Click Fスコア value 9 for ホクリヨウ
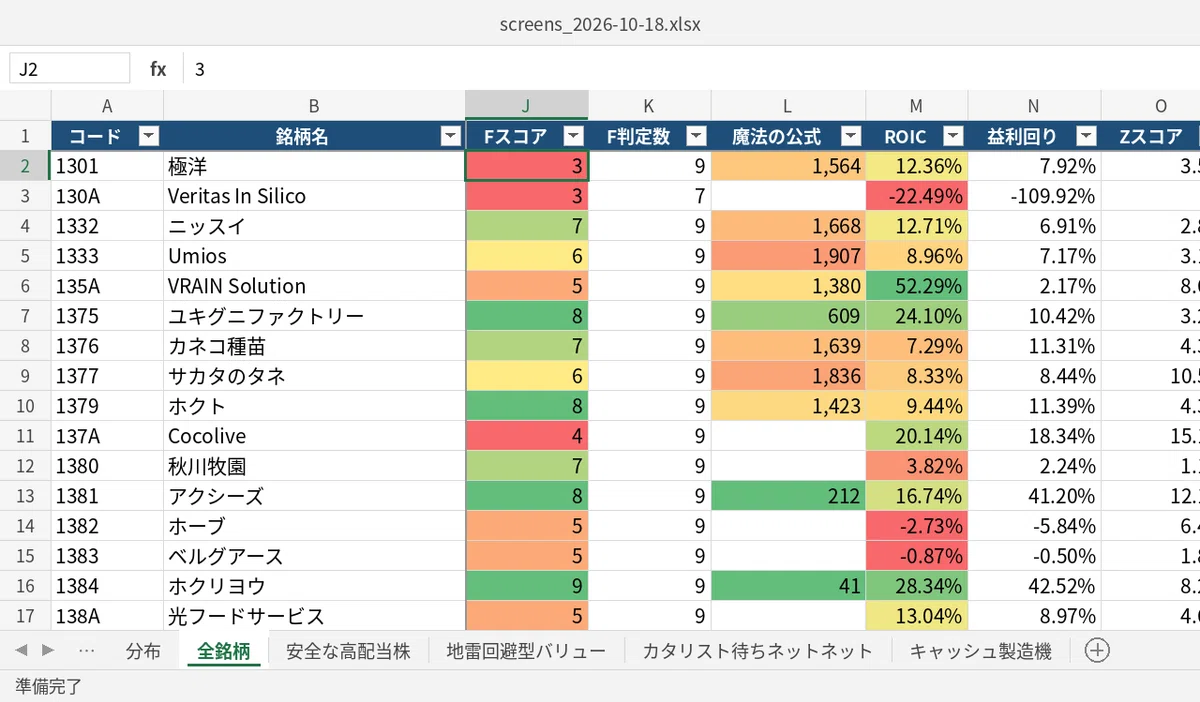1200x702 pixels. coord(527,586)
